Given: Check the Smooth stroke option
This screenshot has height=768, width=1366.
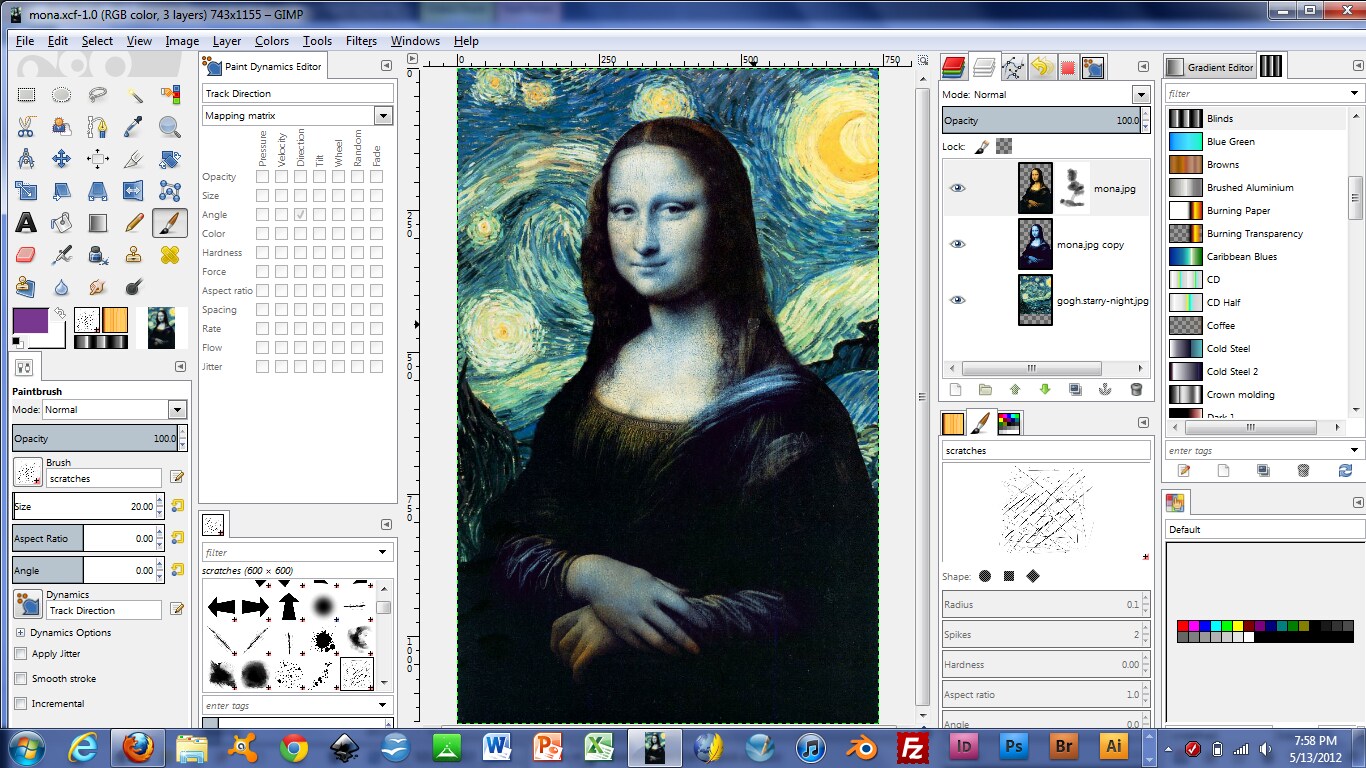Looking at the screenshot, I should [18, 679].
